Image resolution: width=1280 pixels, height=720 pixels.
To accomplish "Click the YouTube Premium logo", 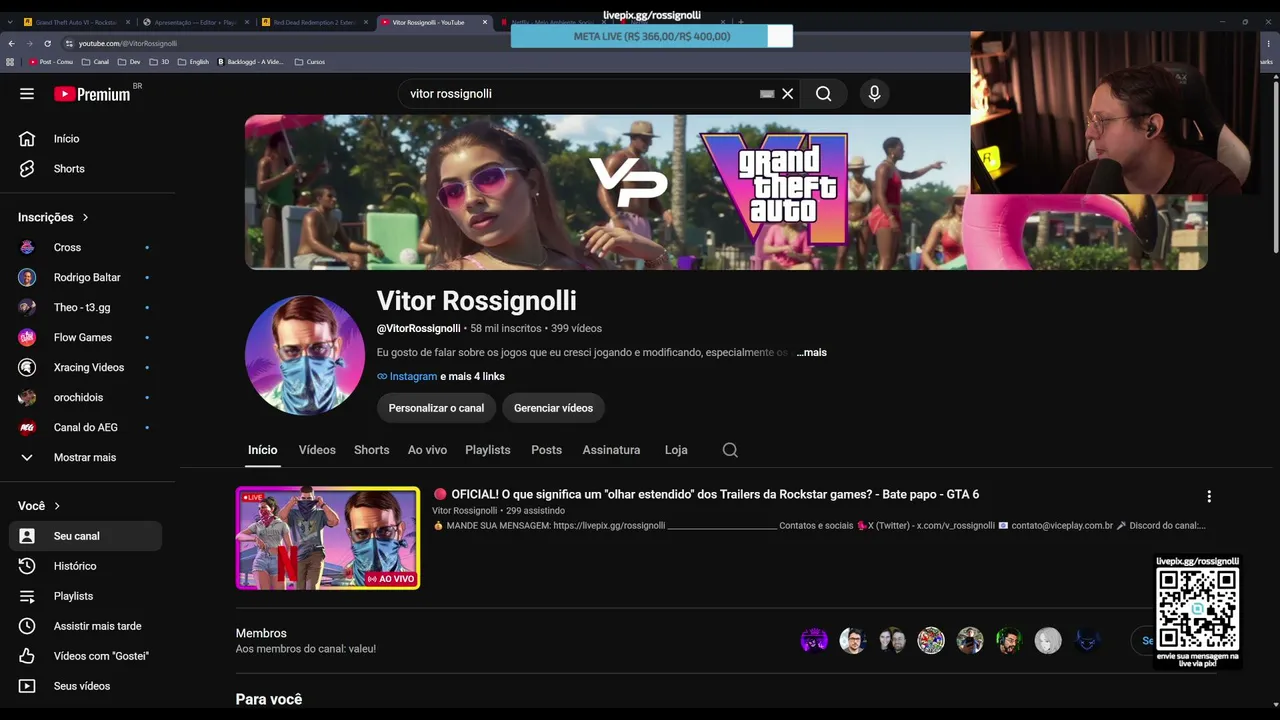I will coord(92,94).
